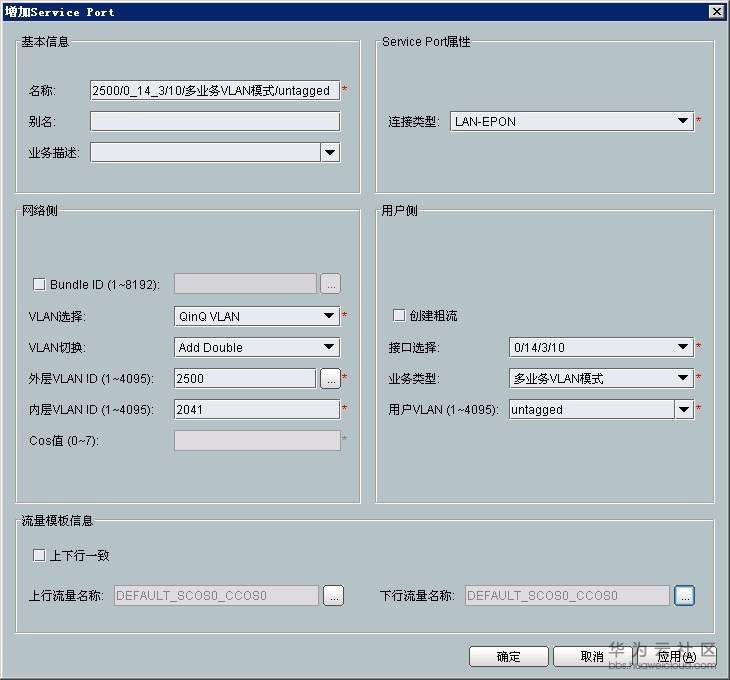This screenshot has width=730, height=680.
Task: Click the 上行流量名称 DEFAULT_SCOS0_CCOS0 field
Action: pos(216,595)
